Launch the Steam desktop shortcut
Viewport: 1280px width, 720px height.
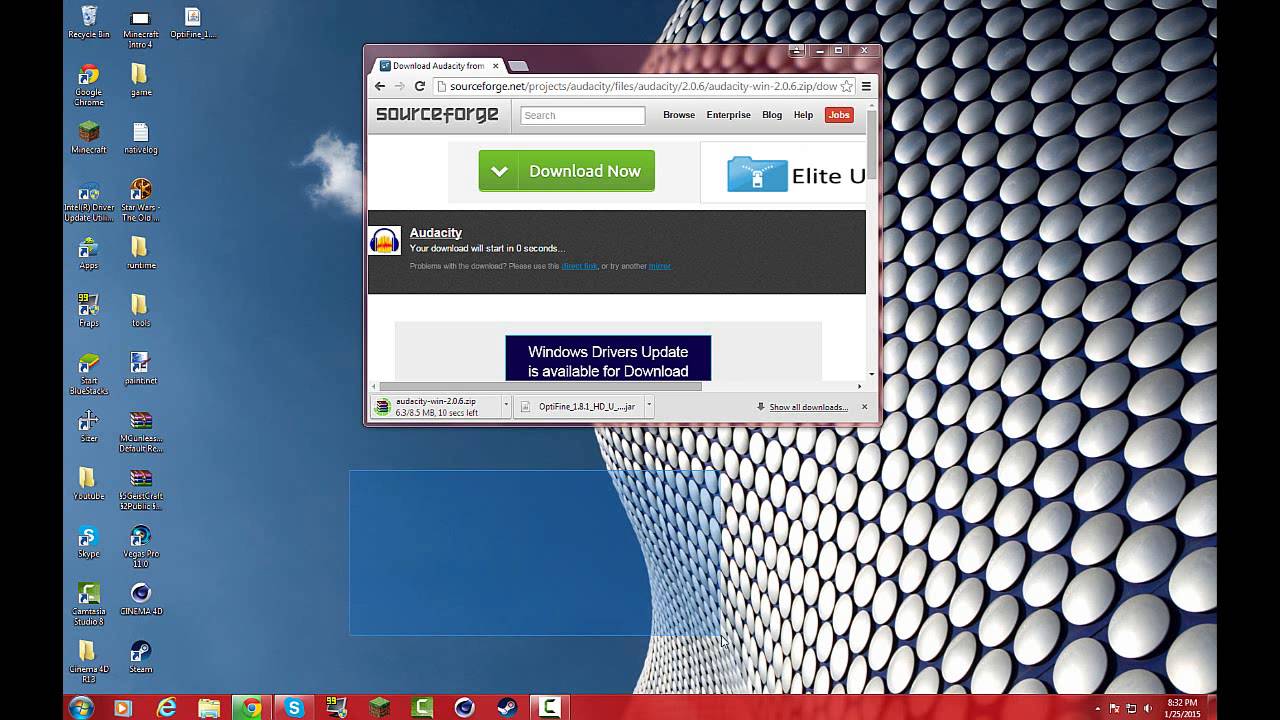click(141, 657)
